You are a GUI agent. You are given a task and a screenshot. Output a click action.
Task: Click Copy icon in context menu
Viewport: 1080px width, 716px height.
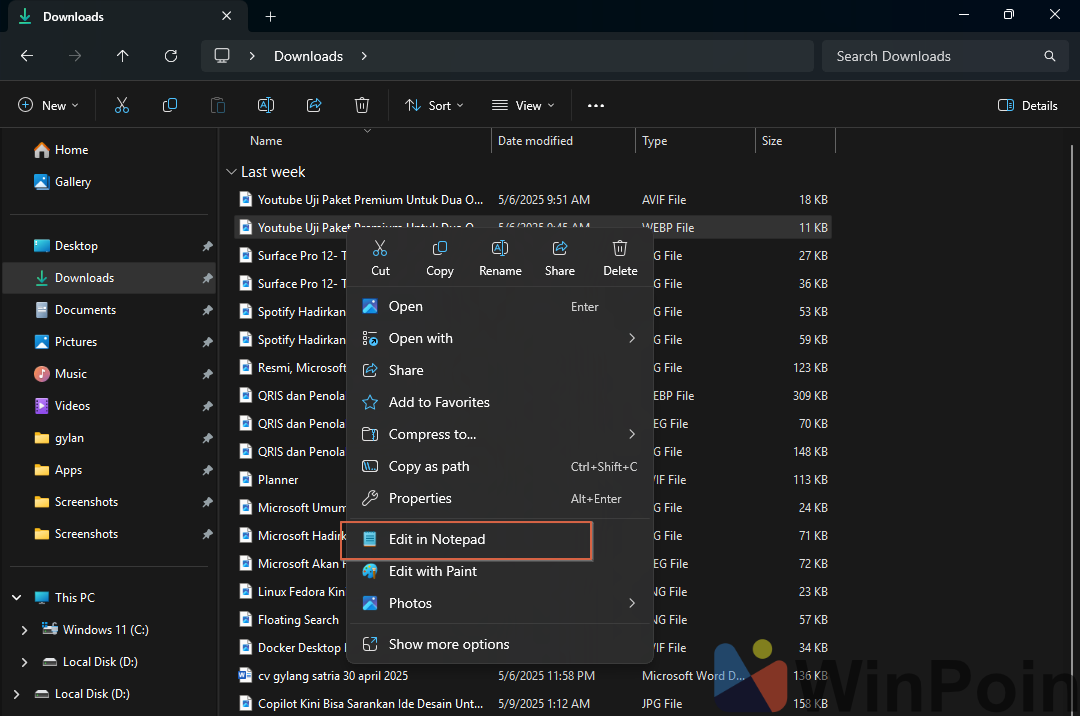click(x=439, y=249)
